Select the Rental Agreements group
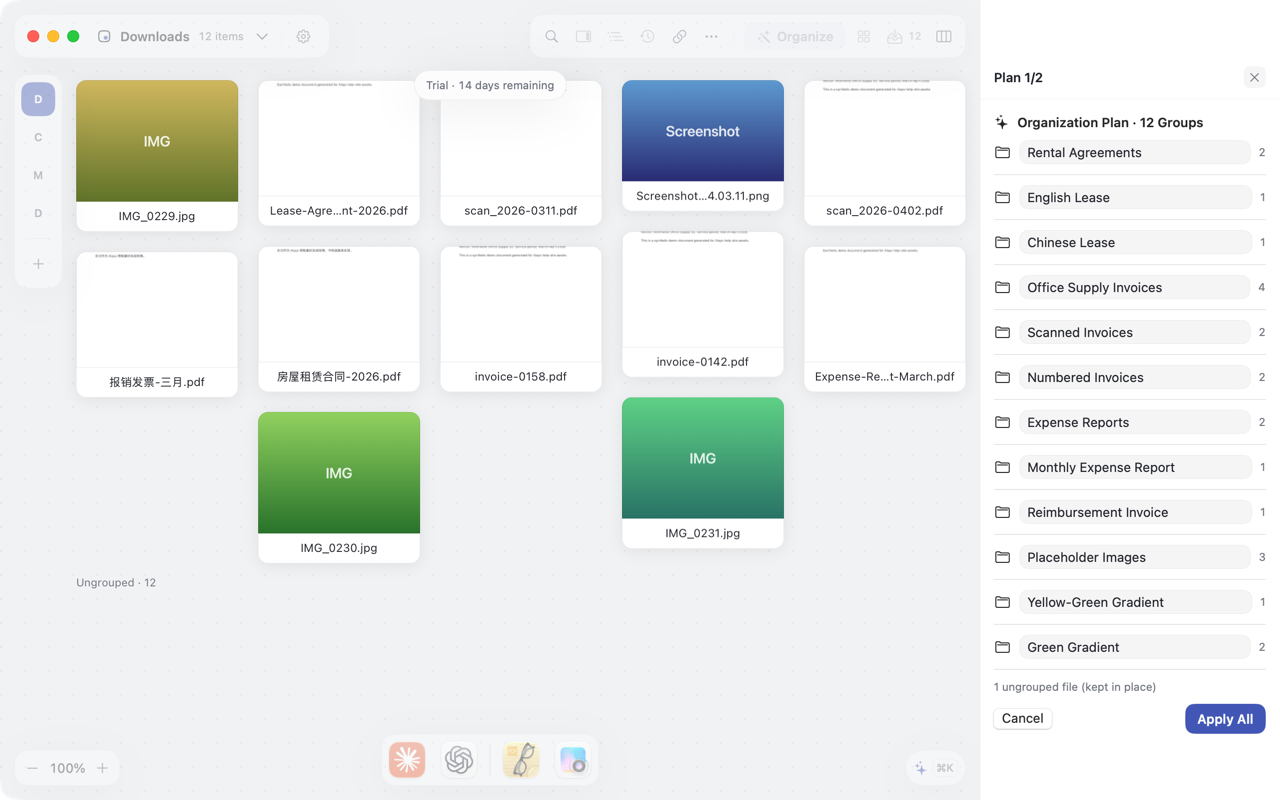This screenshot has height=800, width=1280. point(1134,152)
